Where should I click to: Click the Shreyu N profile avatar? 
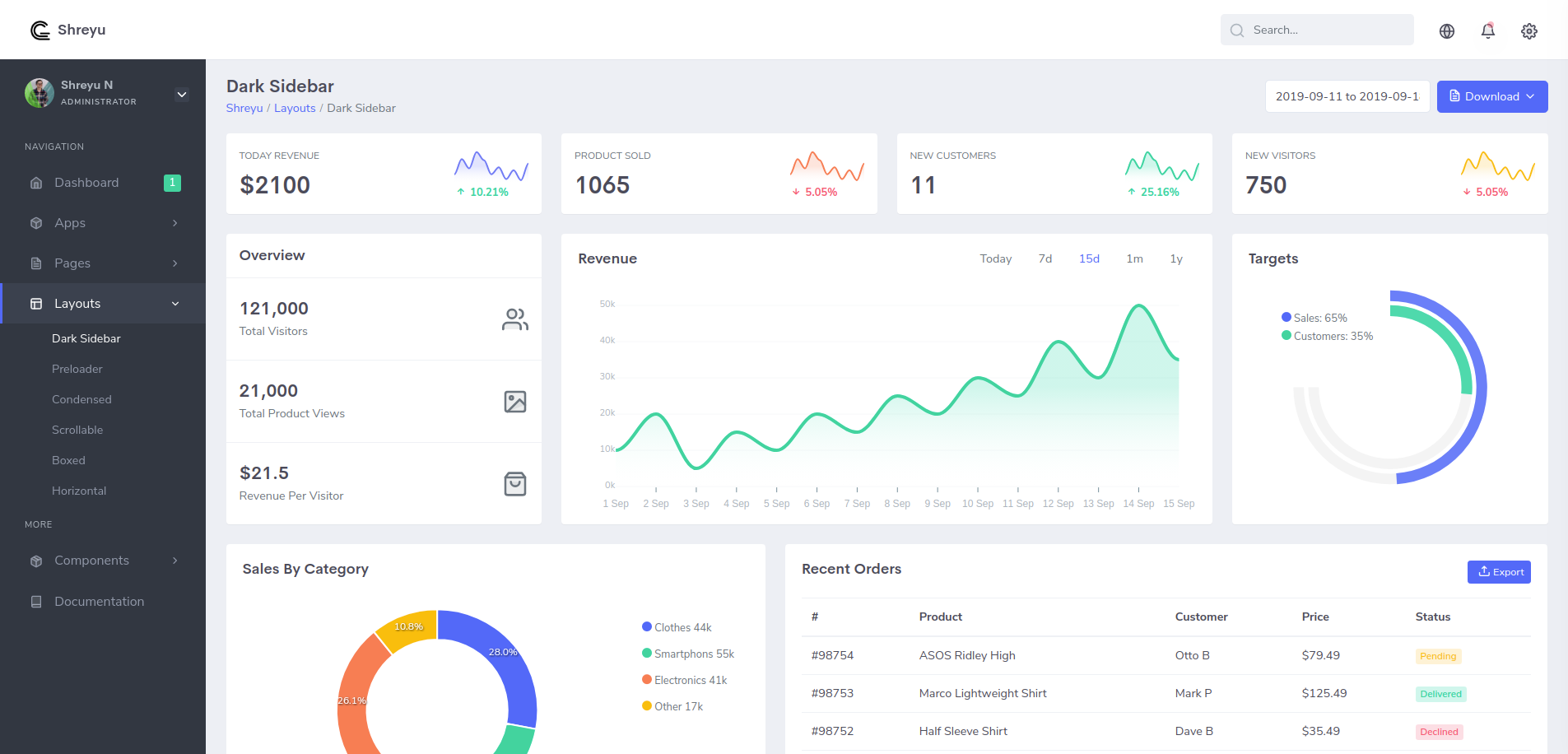click(40, 93)
